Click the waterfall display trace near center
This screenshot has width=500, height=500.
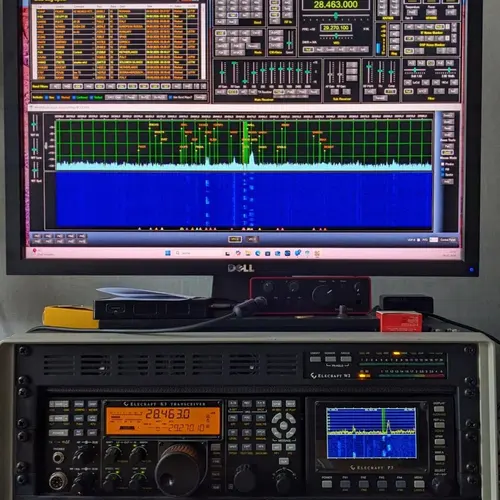[245, 200]
